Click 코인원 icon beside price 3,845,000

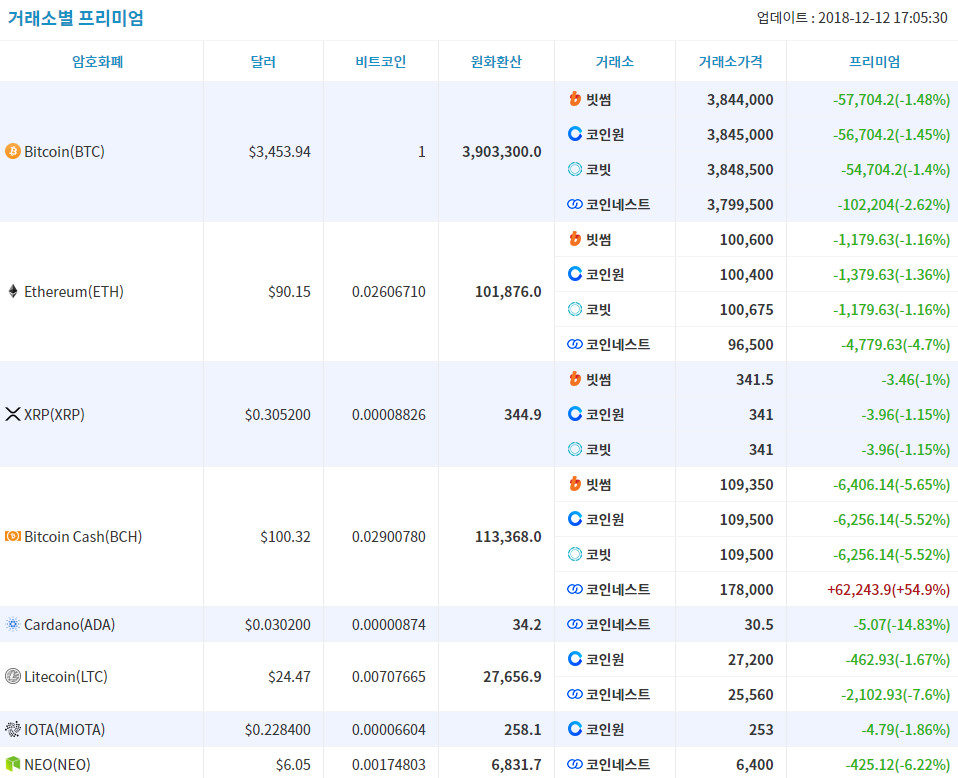pos(575,133)
